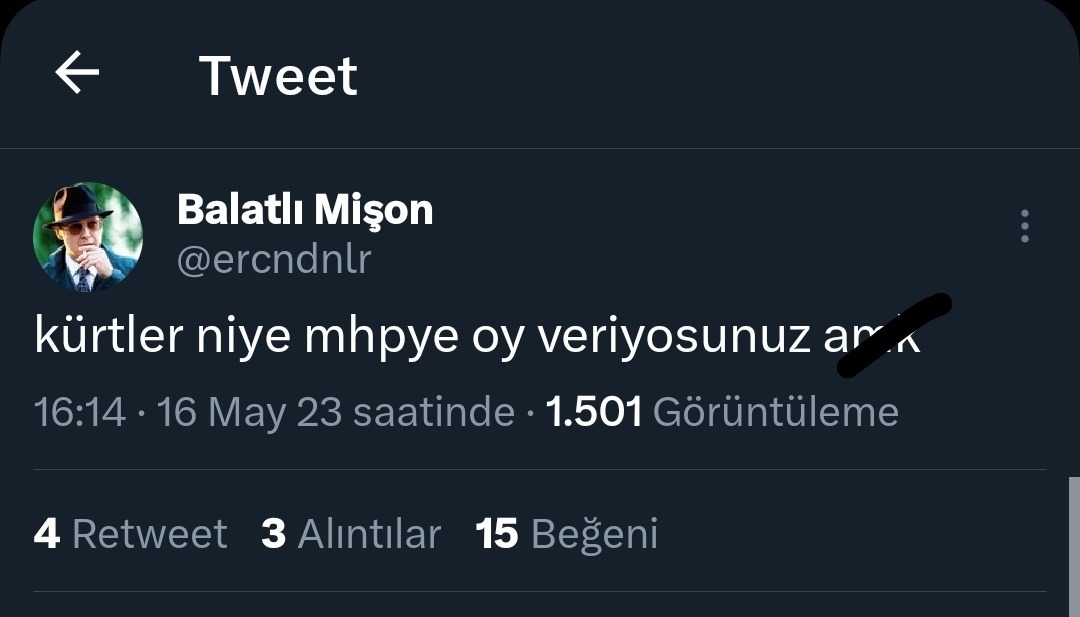Open the 15 Beğeni likes list
Viewport: 1080px width, 617px height.
click(x=567, y=534)
